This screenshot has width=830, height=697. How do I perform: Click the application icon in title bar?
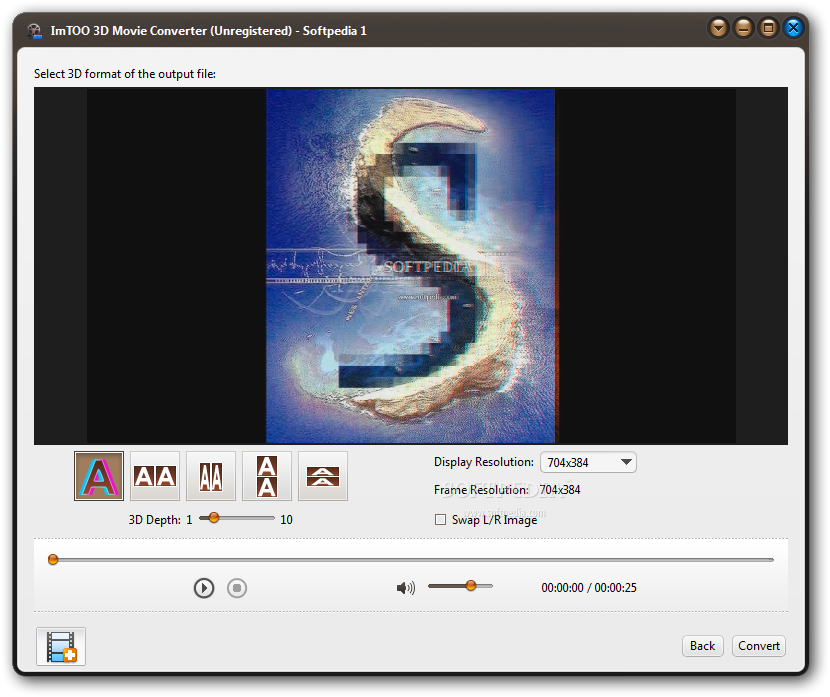(x=35, y=31)
